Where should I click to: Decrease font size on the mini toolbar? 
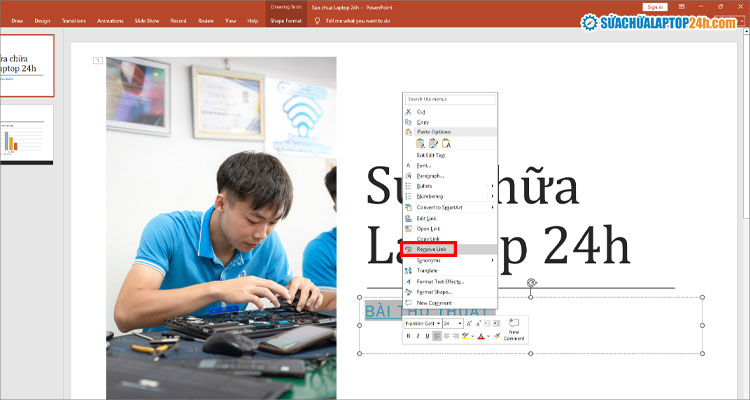coord(478,324)
